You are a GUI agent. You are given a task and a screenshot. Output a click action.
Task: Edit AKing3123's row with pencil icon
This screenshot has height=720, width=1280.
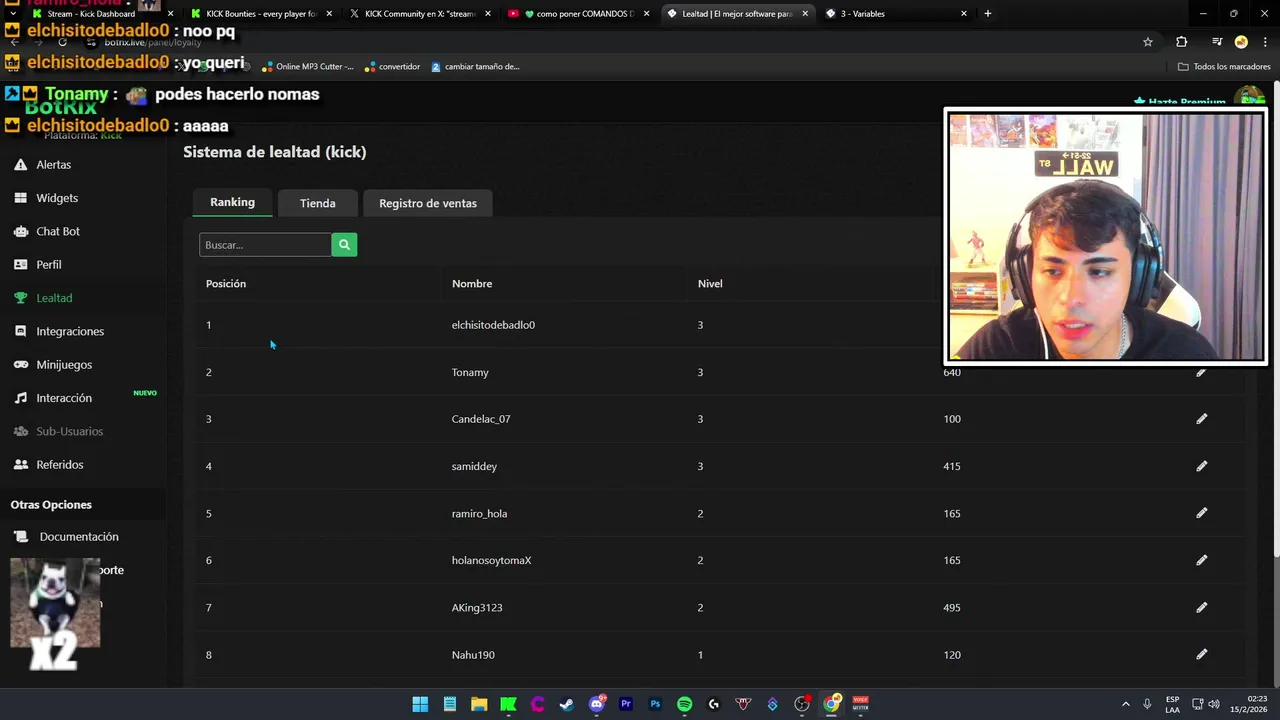pos(1201,607)
